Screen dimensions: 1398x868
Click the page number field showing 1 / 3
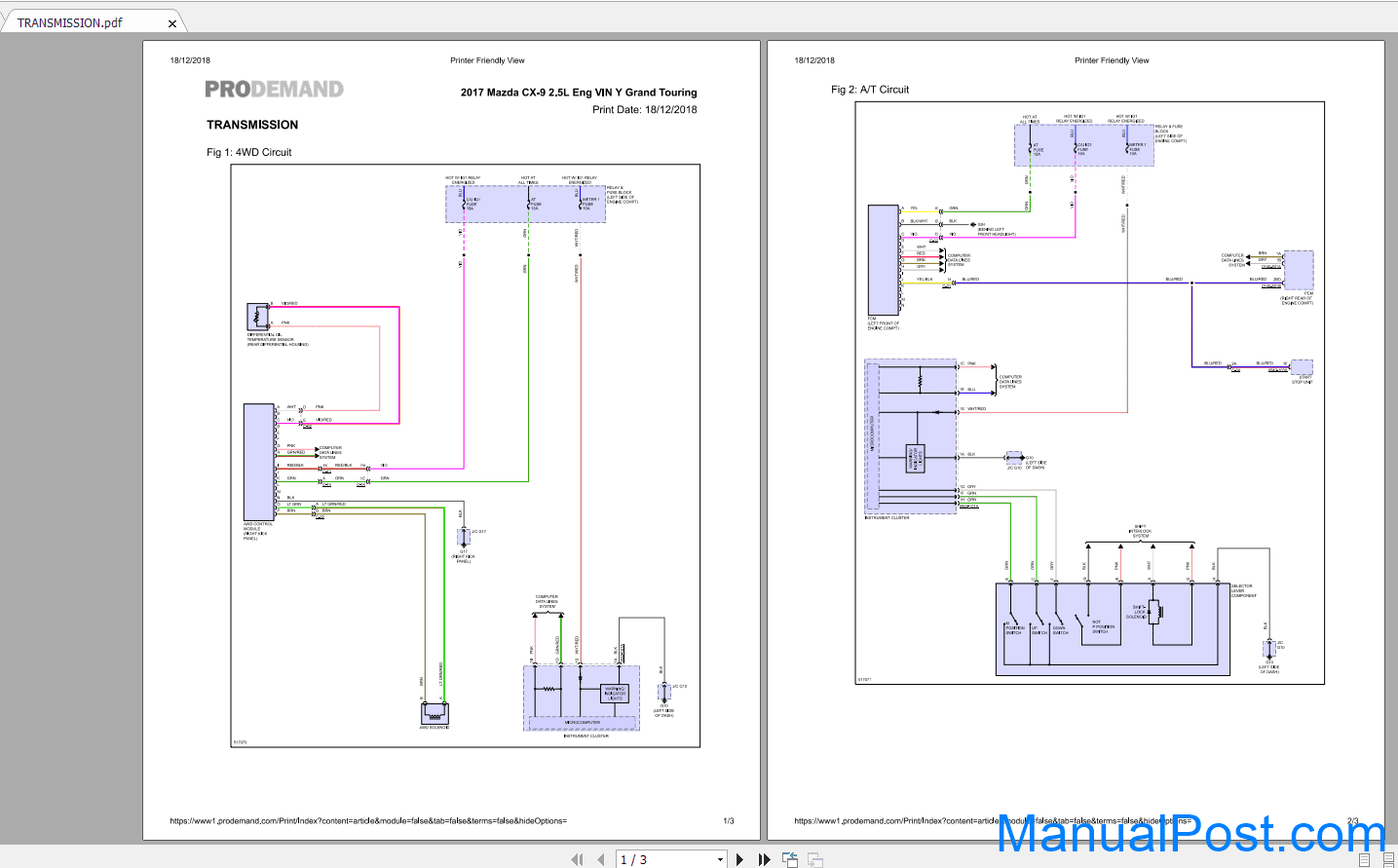[x=665, y=859]
